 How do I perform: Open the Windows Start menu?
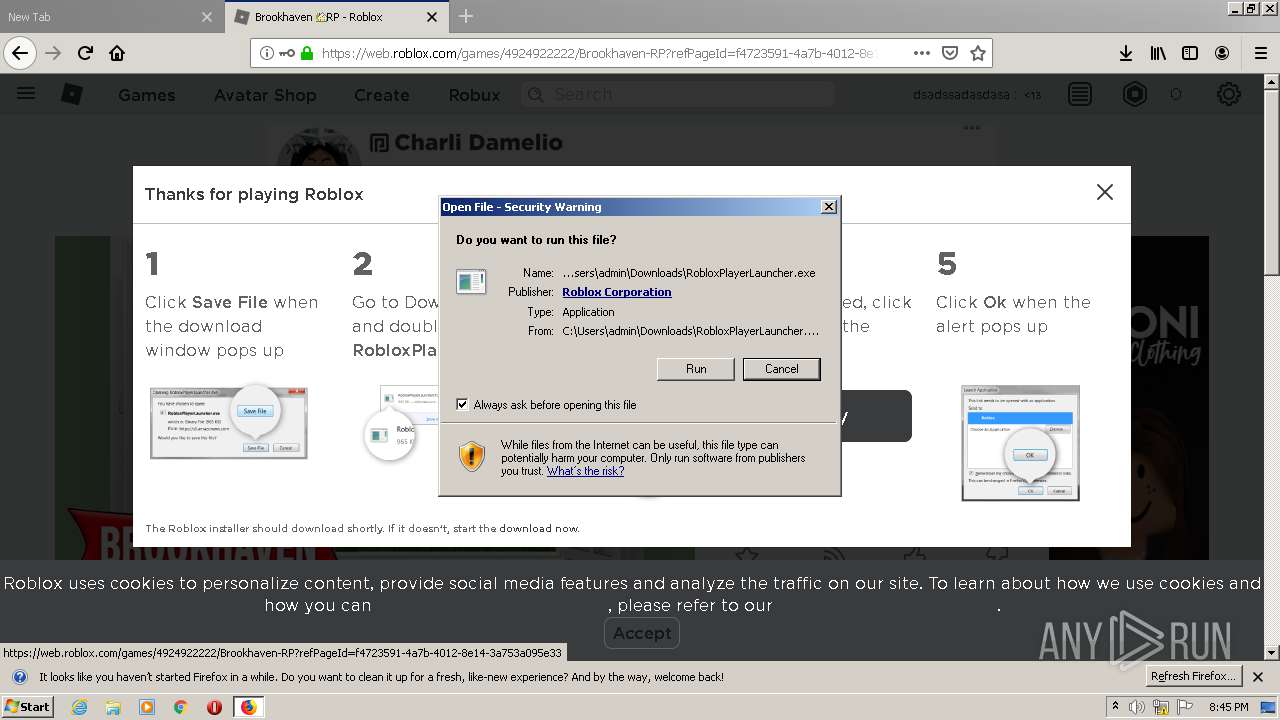tap(27, 706)
